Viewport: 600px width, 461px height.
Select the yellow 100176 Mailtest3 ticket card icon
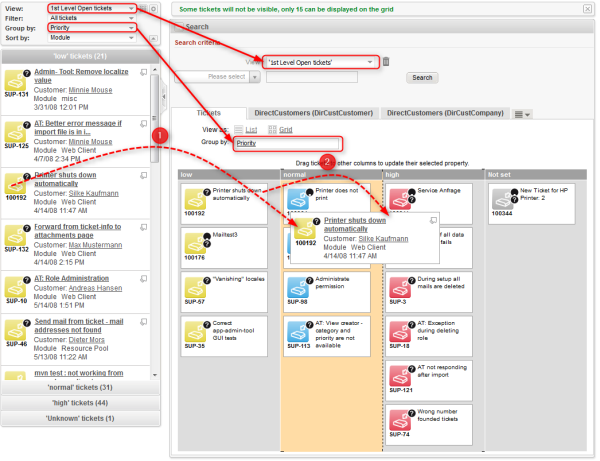tap(195, 244)
